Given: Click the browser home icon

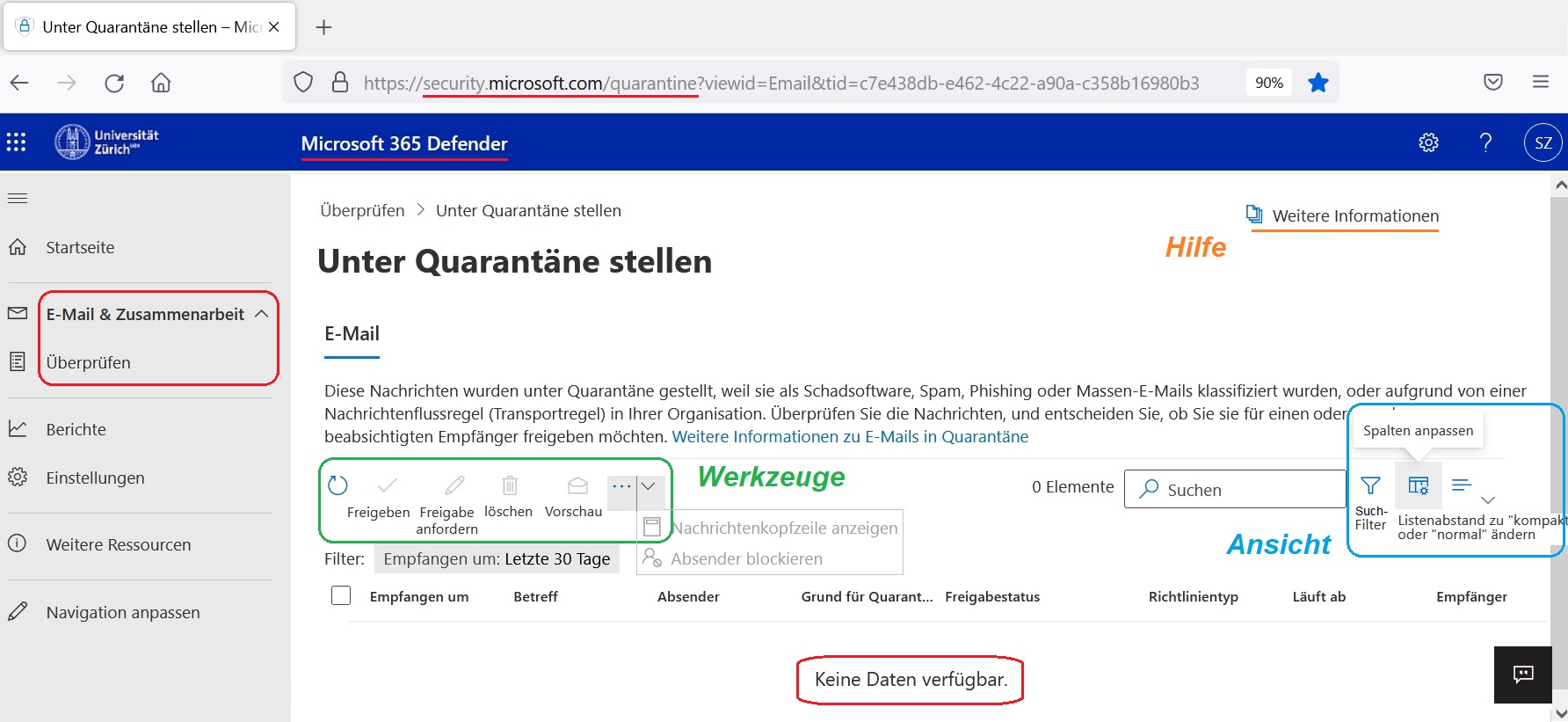Looking at the screenshot, I should tap(161, 83).
